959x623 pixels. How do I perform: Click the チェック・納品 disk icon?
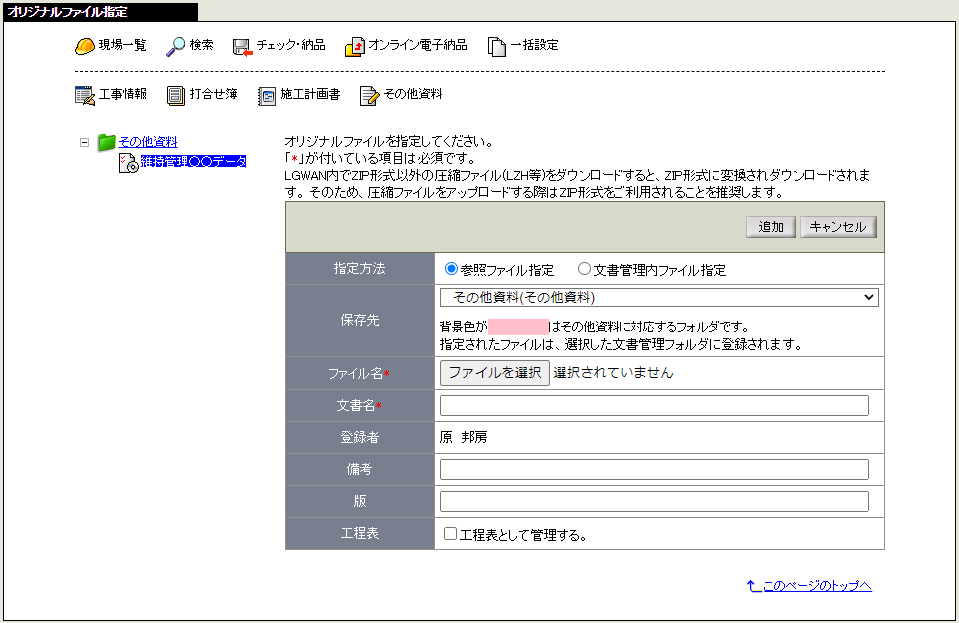tap(243, 47)
